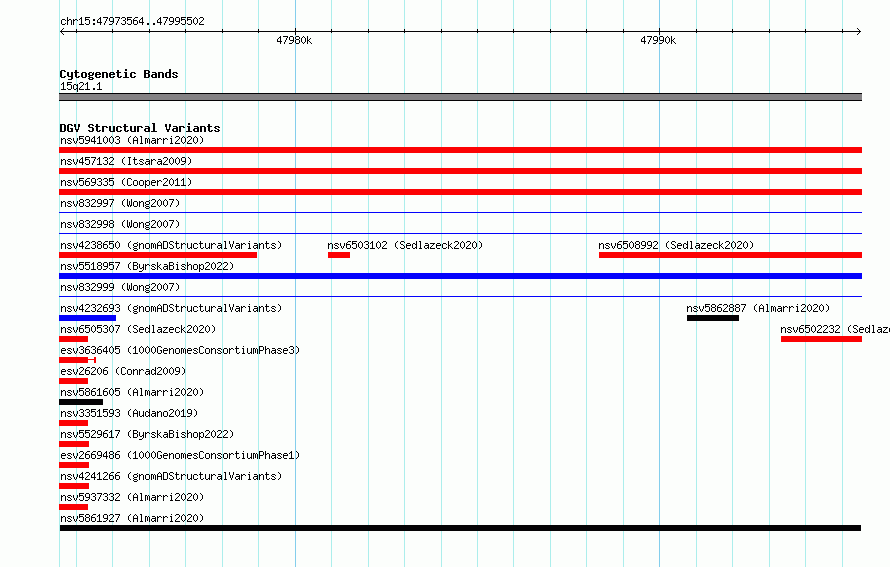Click the DGV Structural Variants track title
Image resolution: width=890 pixels, height=567 pixels.
(x=140, y=128)
